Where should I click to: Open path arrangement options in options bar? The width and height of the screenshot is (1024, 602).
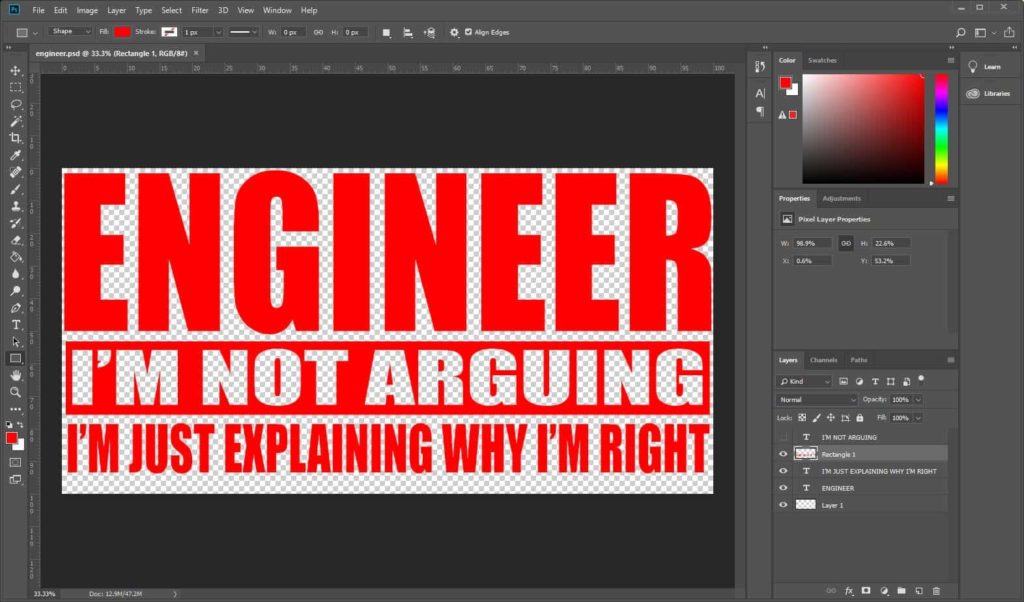(429, 32)
